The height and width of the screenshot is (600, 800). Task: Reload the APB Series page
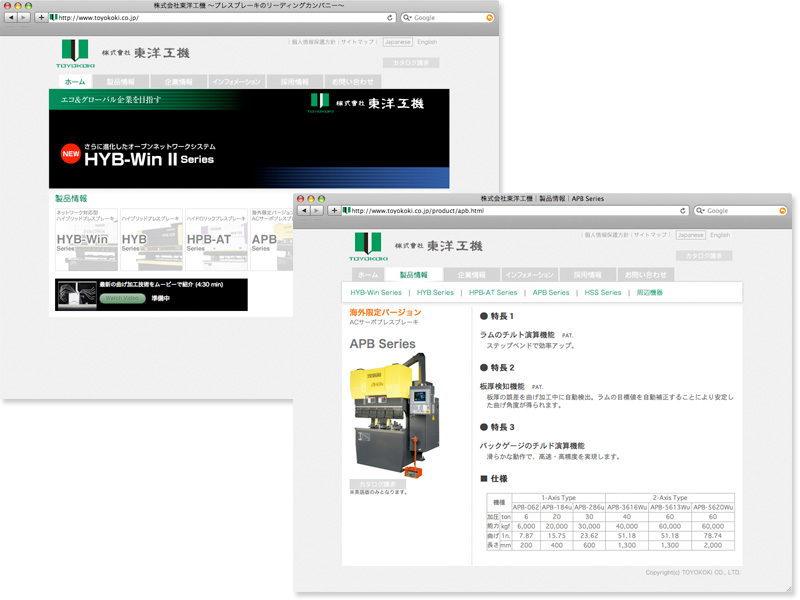click(683, 211)
